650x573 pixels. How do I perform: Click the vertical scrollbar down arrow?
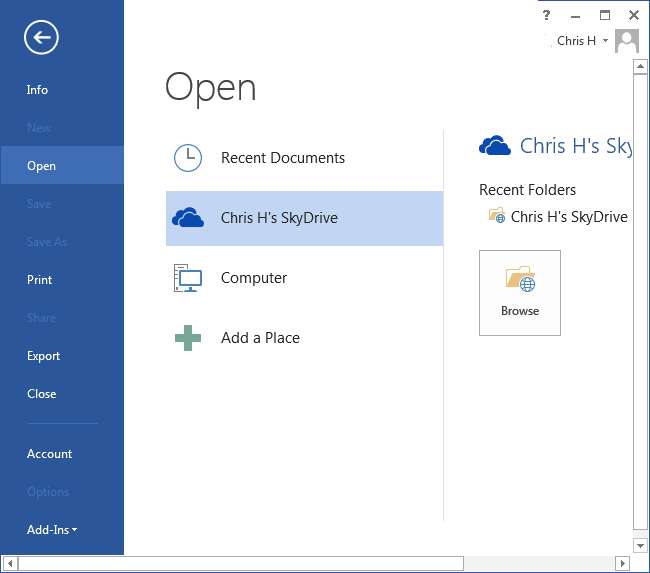point(641,546)
